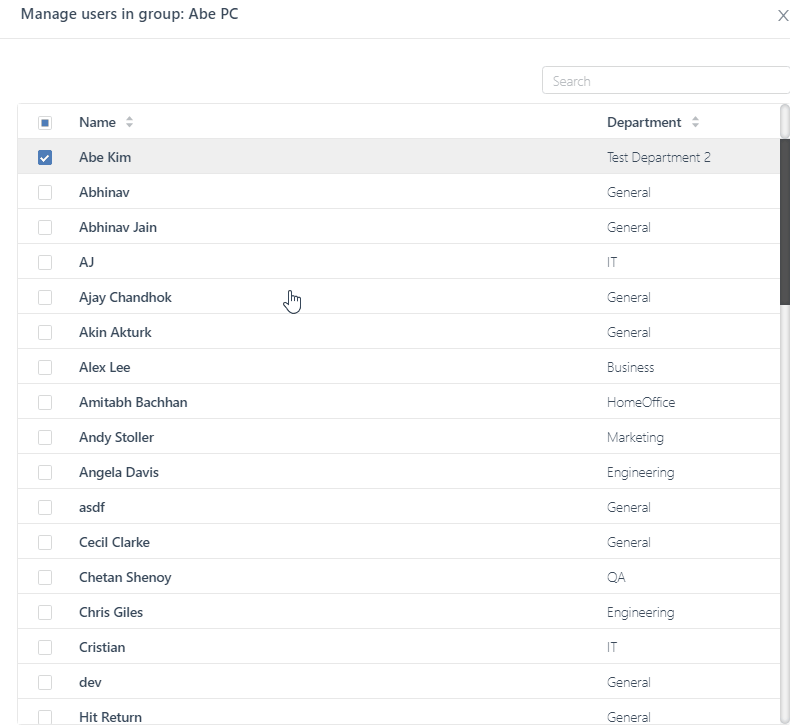Select Chetan Shenoy's checkbox

[45, 578]
